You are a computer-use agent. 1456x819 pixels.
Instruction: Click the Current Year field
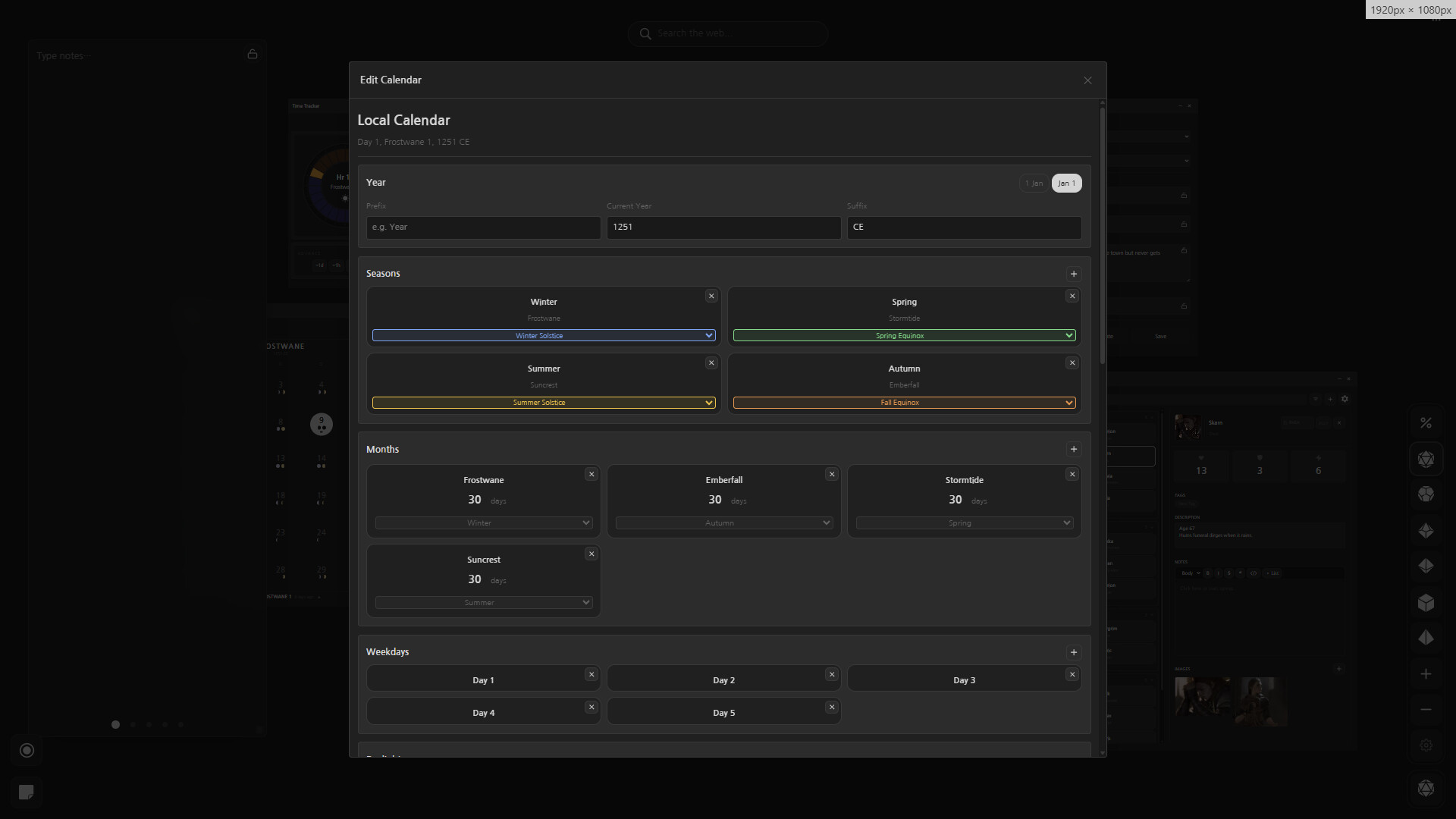(723, 227)
